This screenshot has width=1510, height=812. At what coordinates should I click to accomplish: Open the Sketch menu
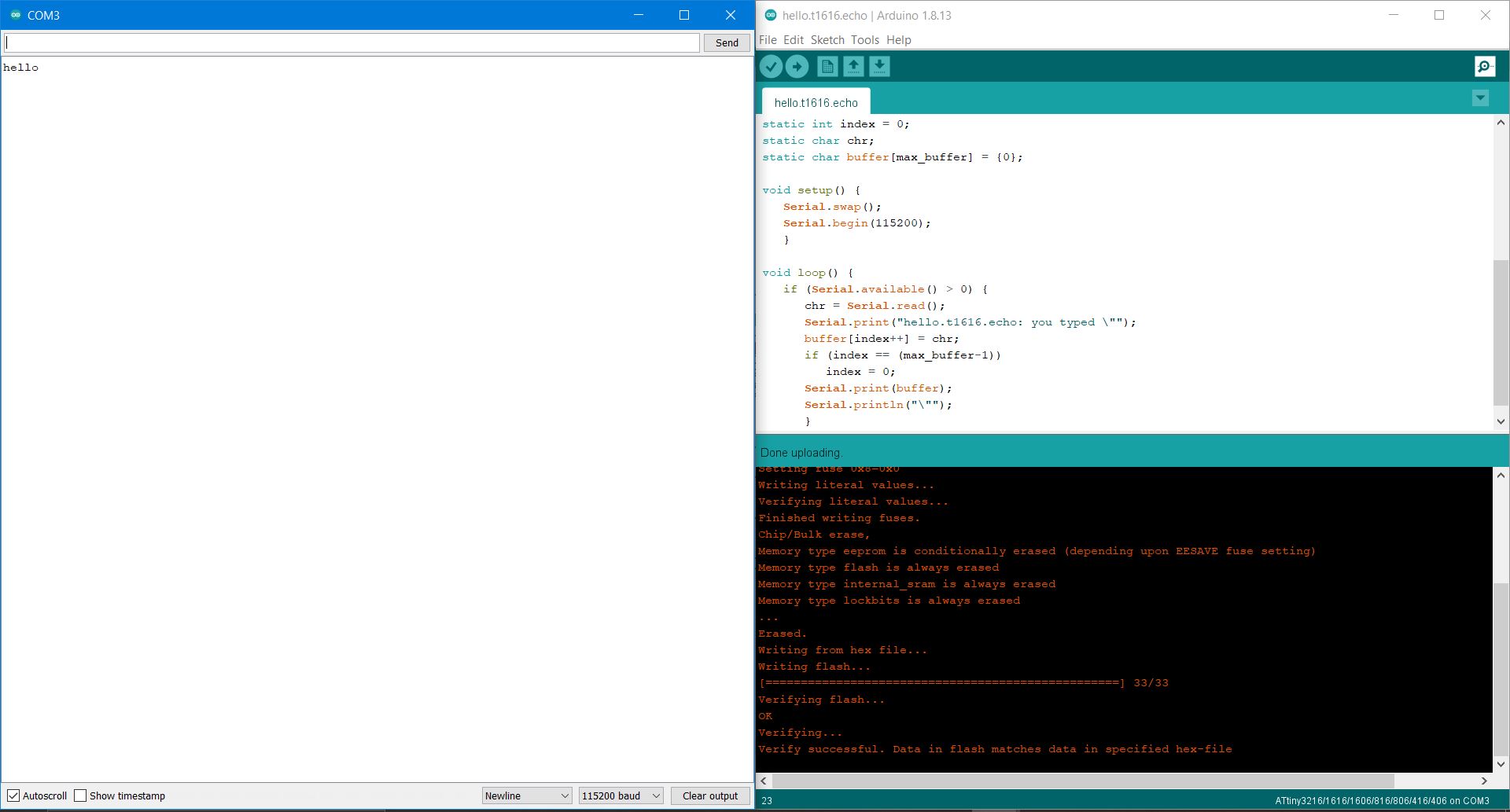click(827, 40)
